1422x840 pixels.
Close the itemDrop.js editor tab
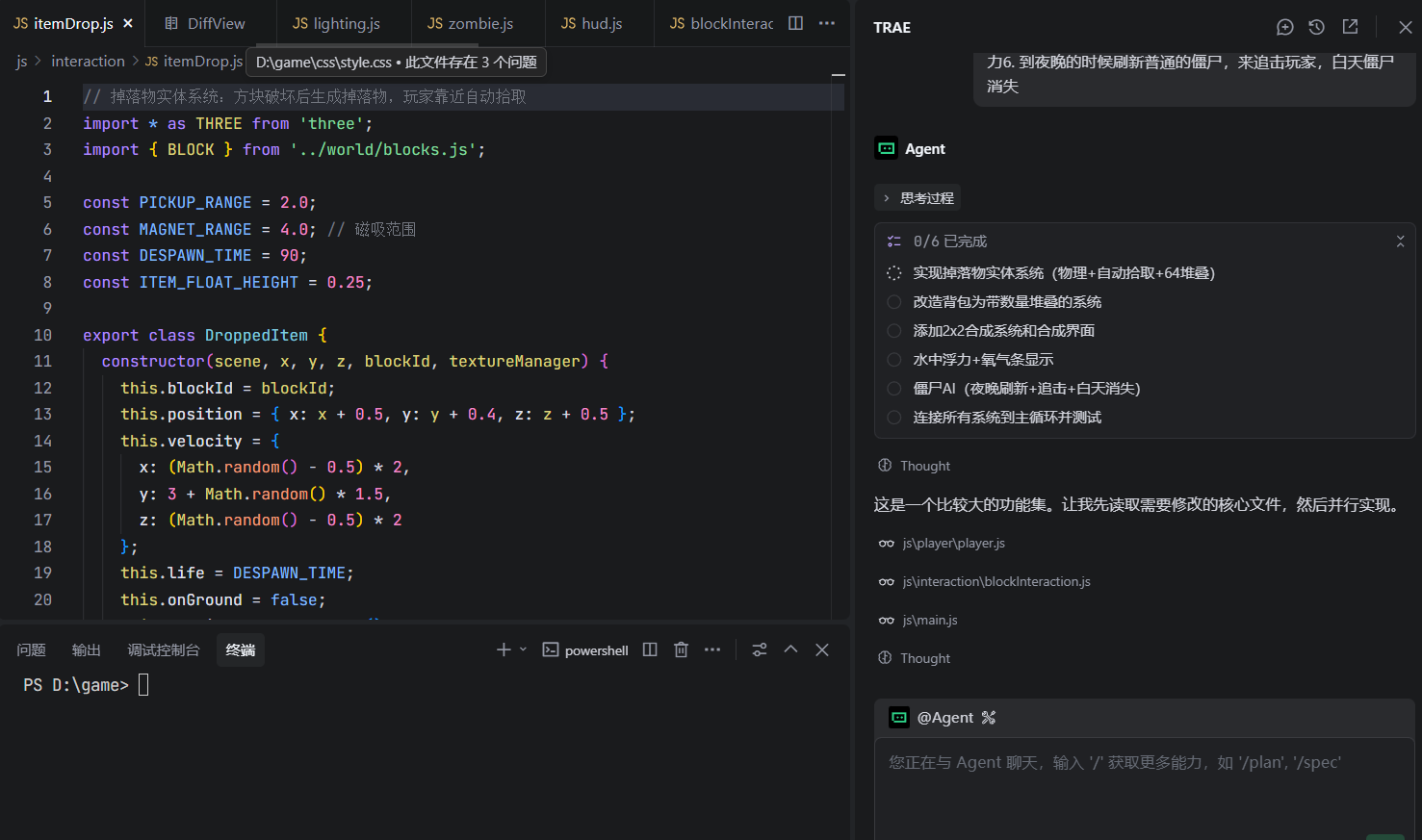tap(128, 23)
